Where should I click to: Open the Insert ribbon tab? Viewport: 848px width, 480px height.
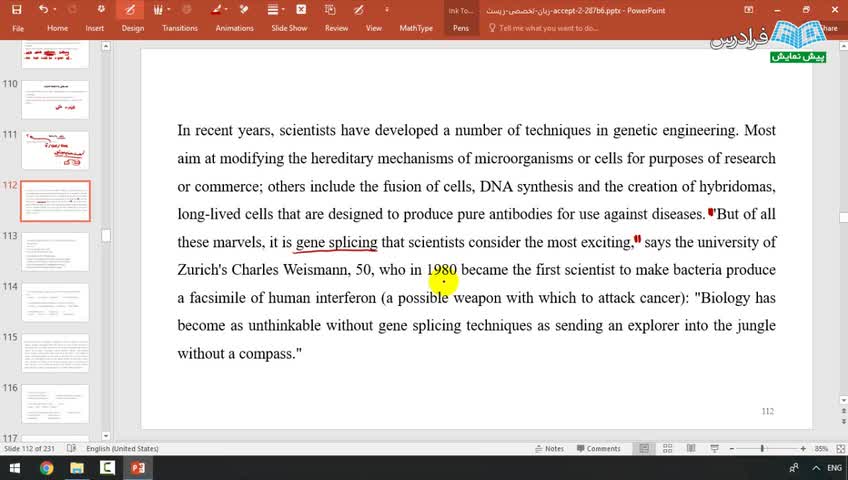[95, 28]
